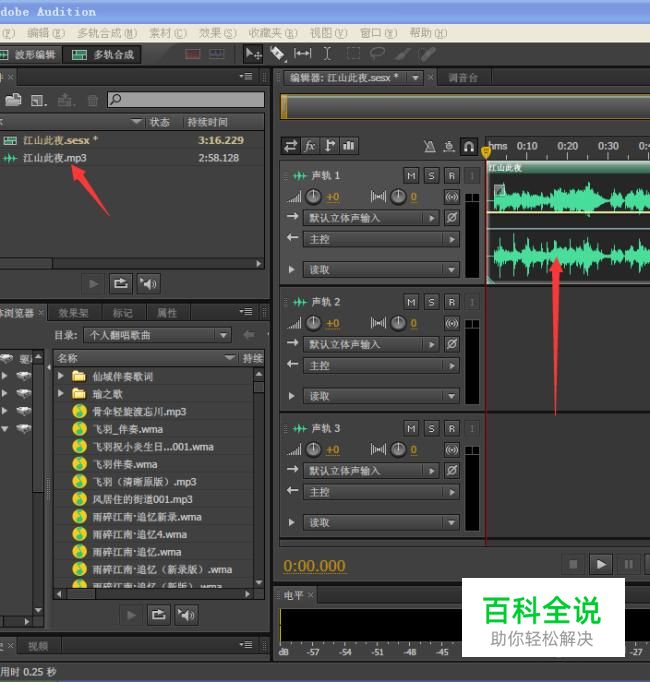
Task: Click the transport Play button
Action: click(601, 564)
